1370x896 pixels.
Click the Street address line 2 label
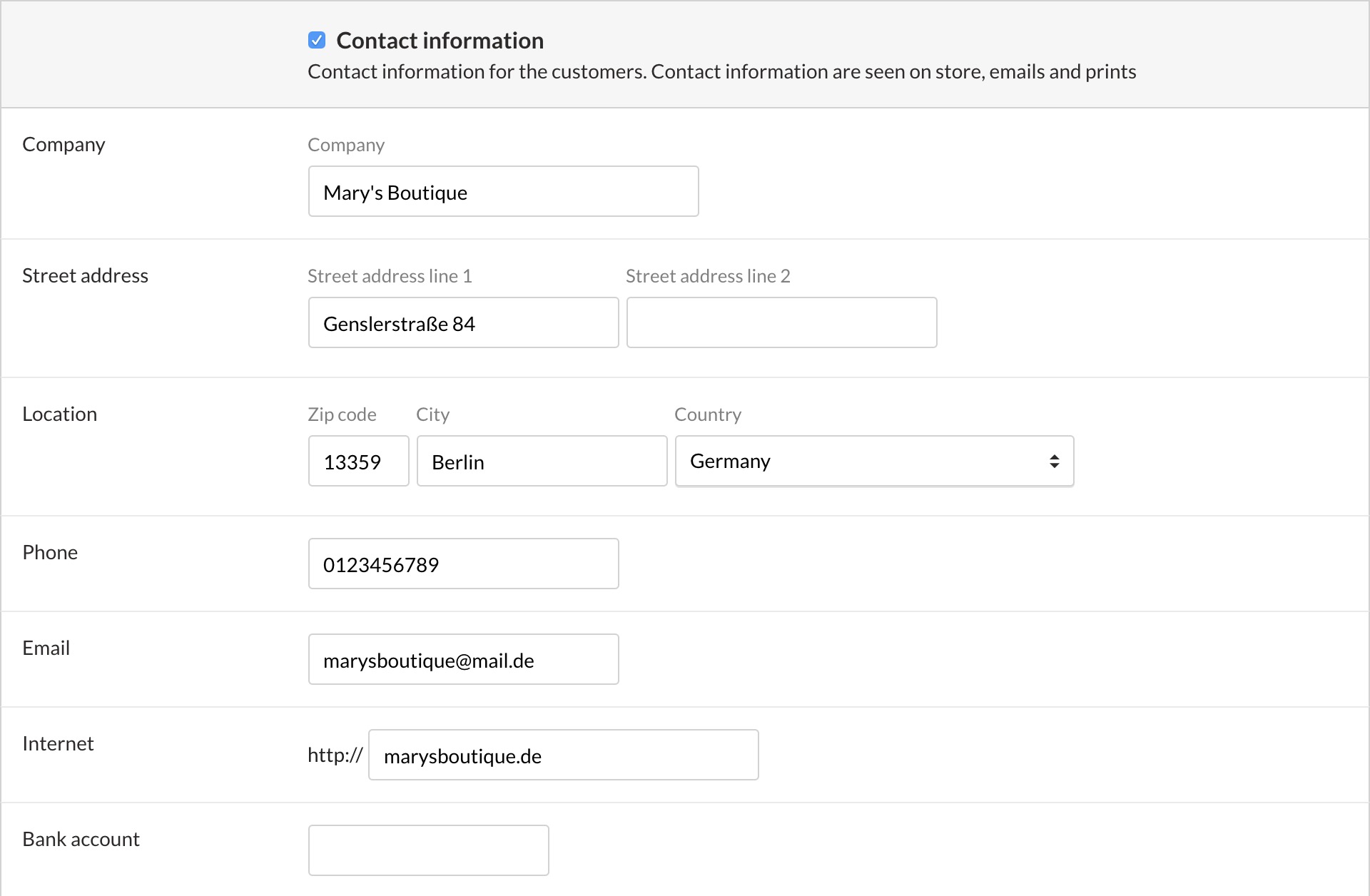pyautogui.click(x=708, y=276)
